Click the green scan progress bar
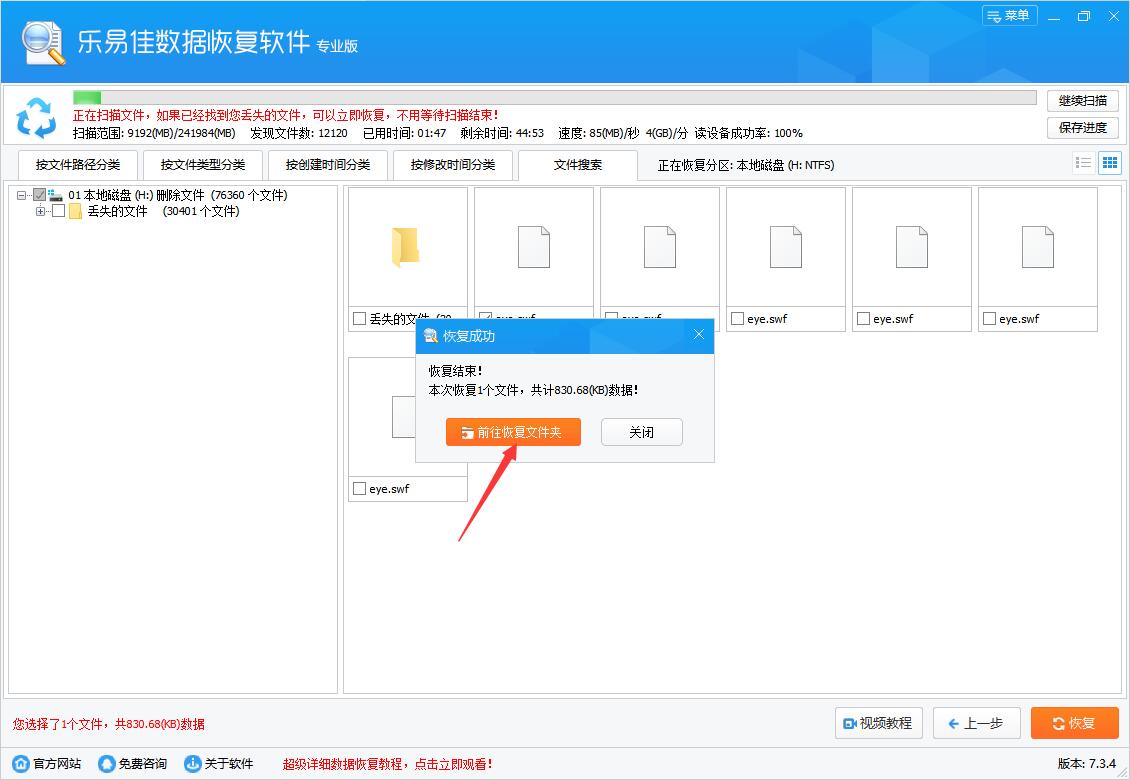The image size is (1130, 780). pyautogui.click(x=85, y=98)
